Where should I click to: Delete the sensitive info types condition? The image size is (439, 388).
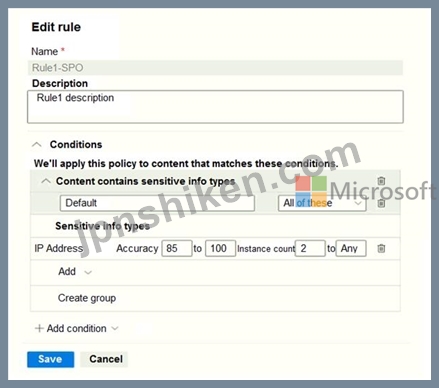click(381, 181)
